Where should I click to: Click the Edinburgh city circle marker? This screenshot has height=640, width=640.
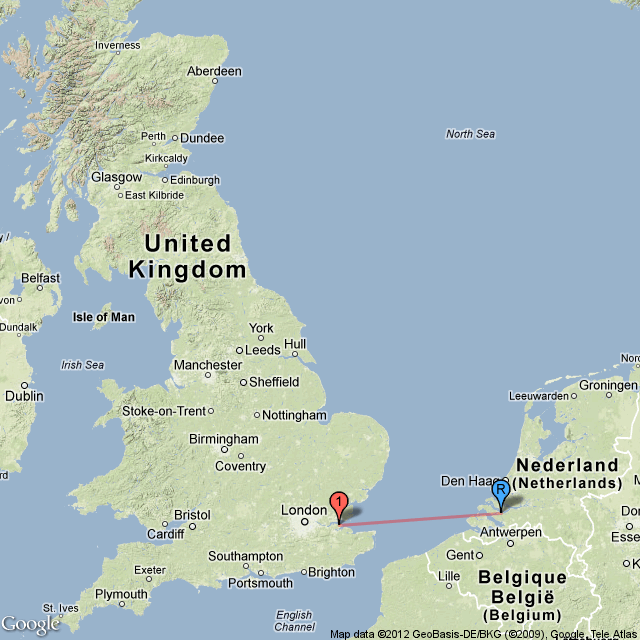click(165, 180)
